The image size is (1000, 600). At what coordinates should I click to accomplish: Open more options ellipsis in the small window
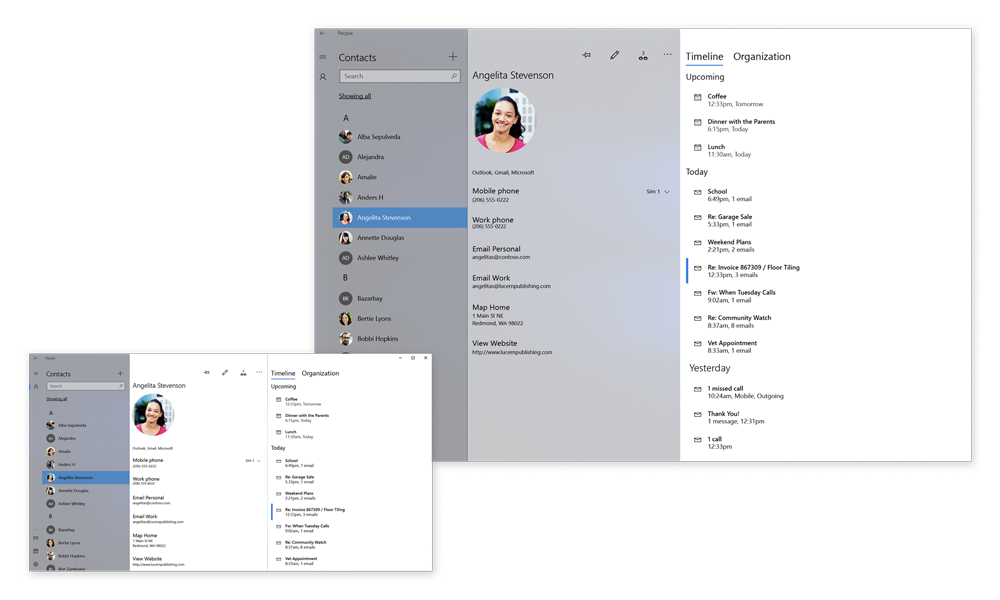(x=259, y=372)
